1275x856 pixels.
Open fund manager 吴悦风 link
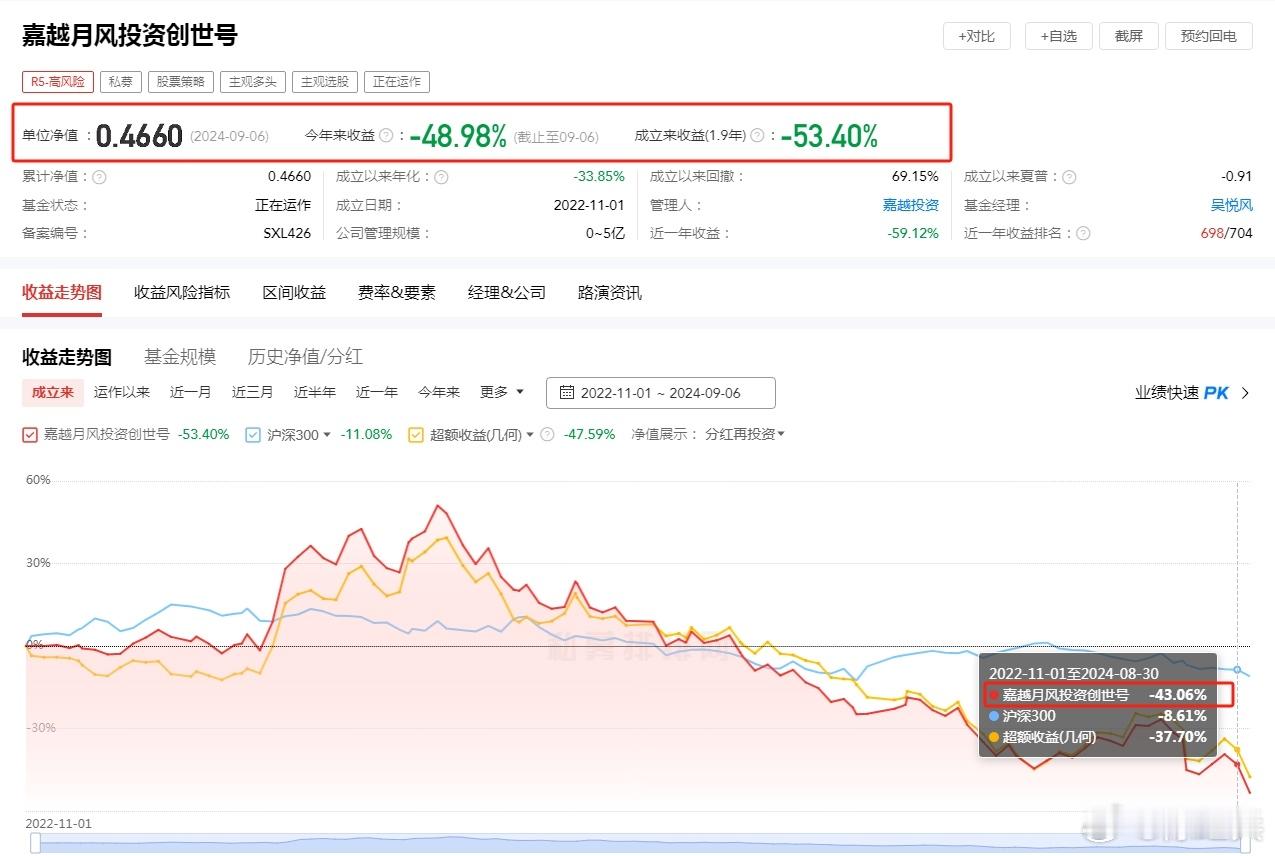(1231, 205)
